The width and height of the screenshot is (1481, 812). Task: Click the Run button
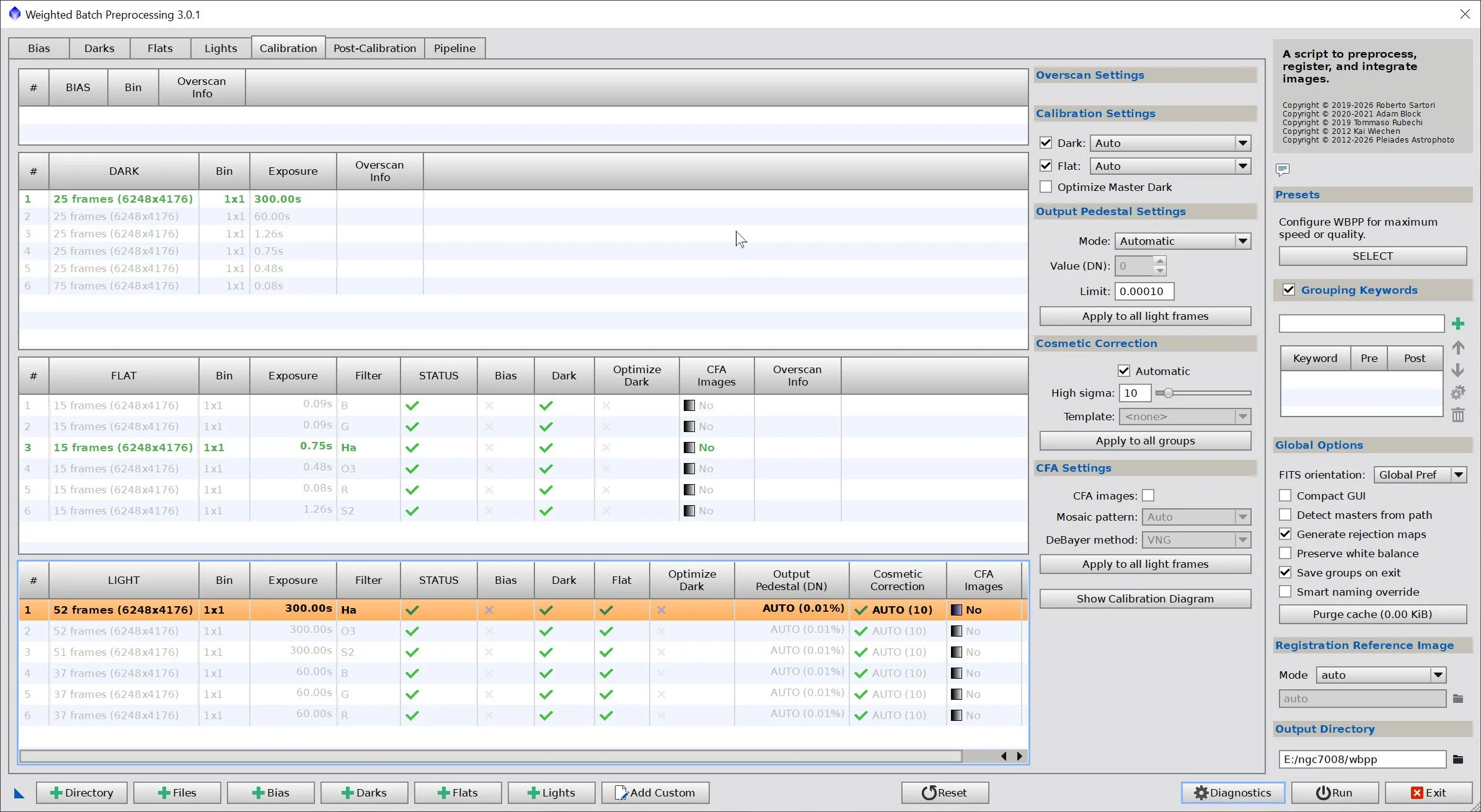click(1335, 793)
